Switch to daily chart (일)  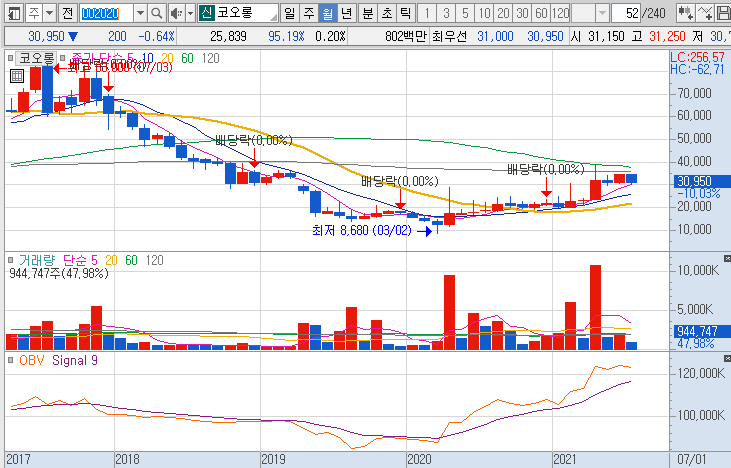[x=290, y=13]
